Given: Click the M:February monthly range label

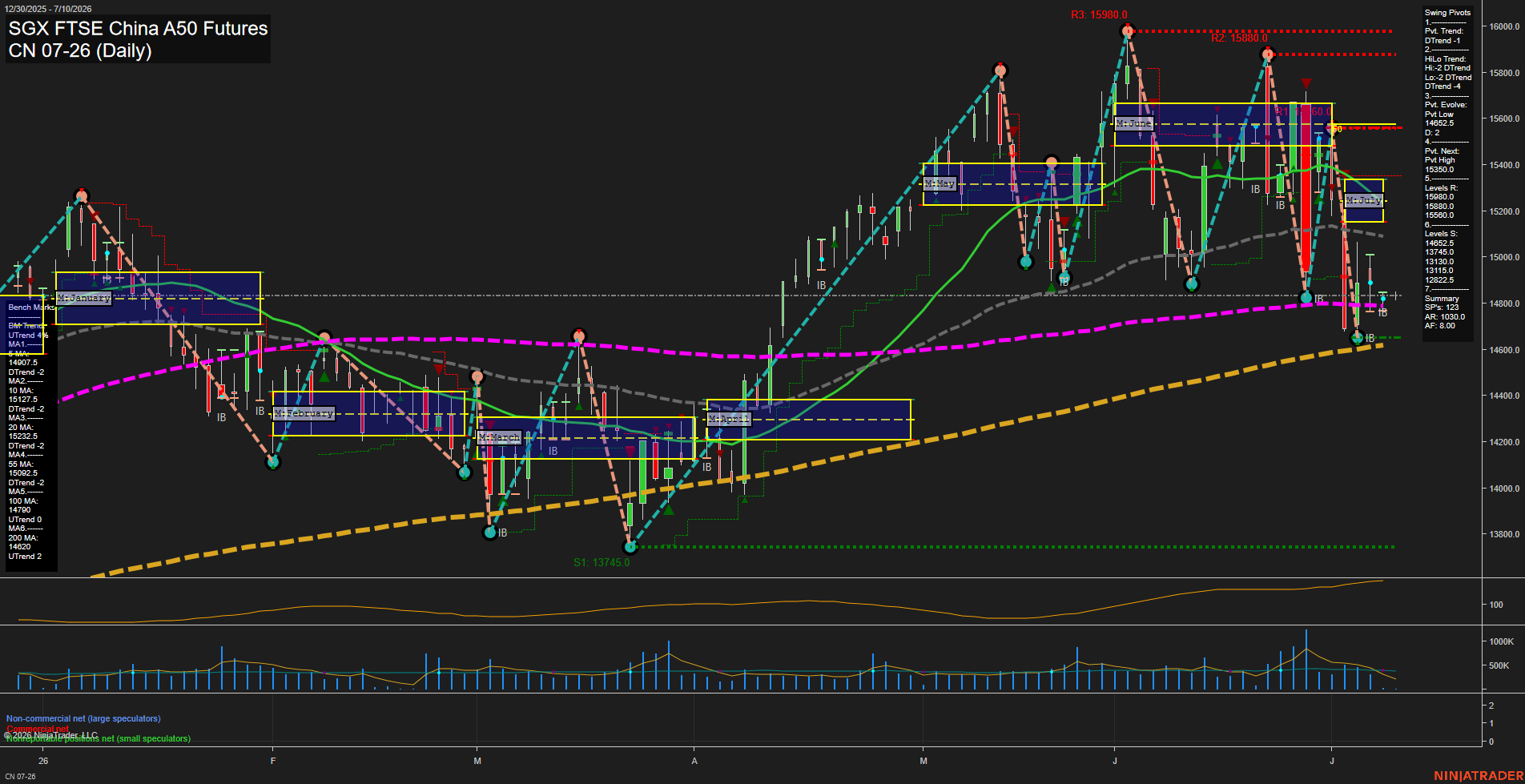Looking at the screenshot, I should coord(304,413).
